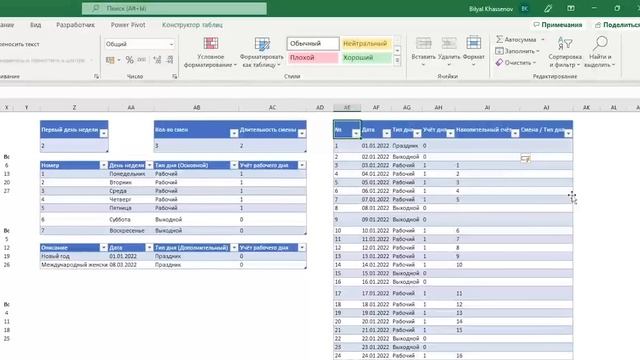This screenshot has height=360, width=640.
Task: Apply percent style button
Action: (x=129, y=60)
